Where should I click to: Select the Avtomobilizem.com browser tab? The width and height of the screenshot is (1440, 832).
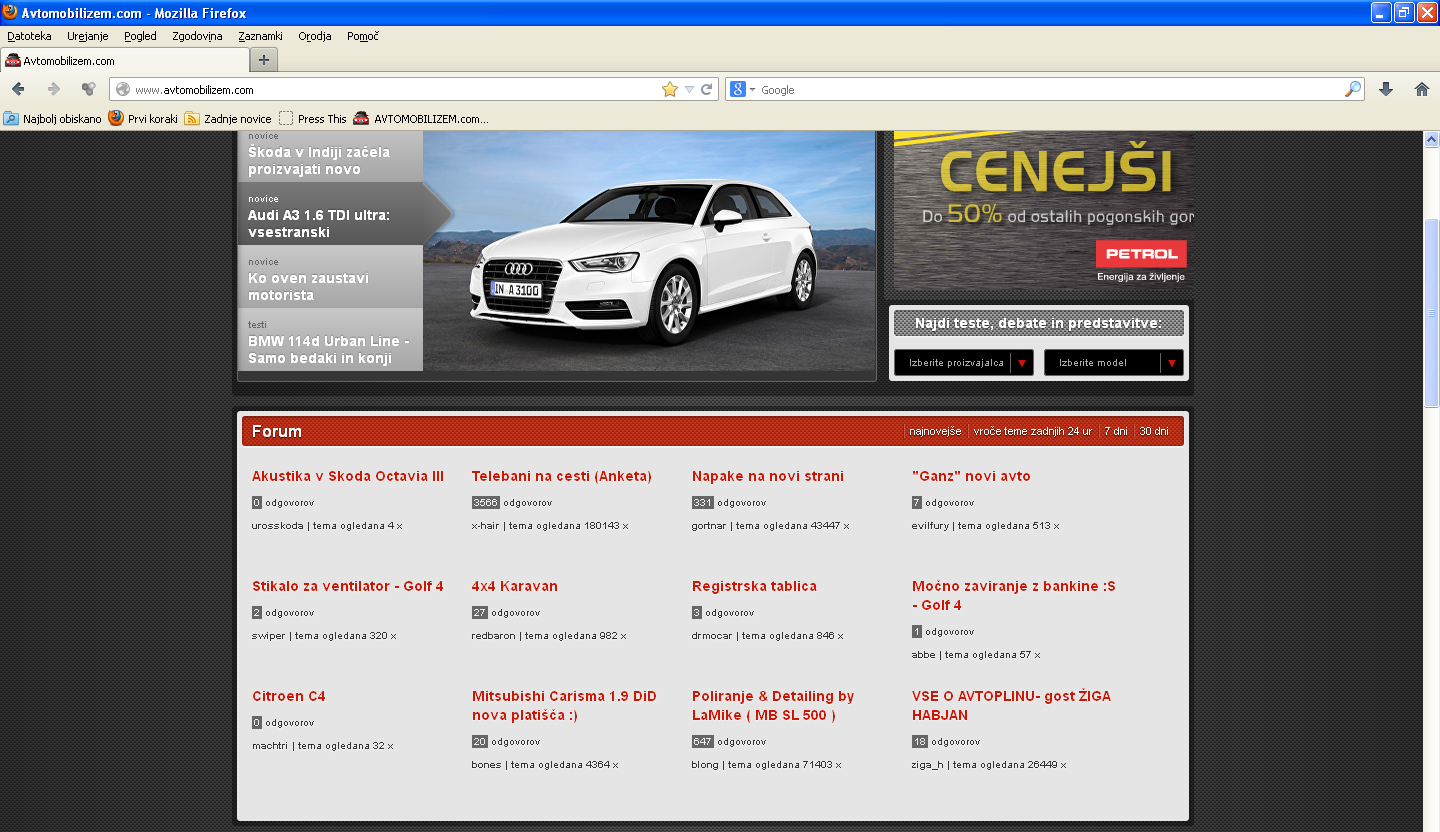point(124,61)
